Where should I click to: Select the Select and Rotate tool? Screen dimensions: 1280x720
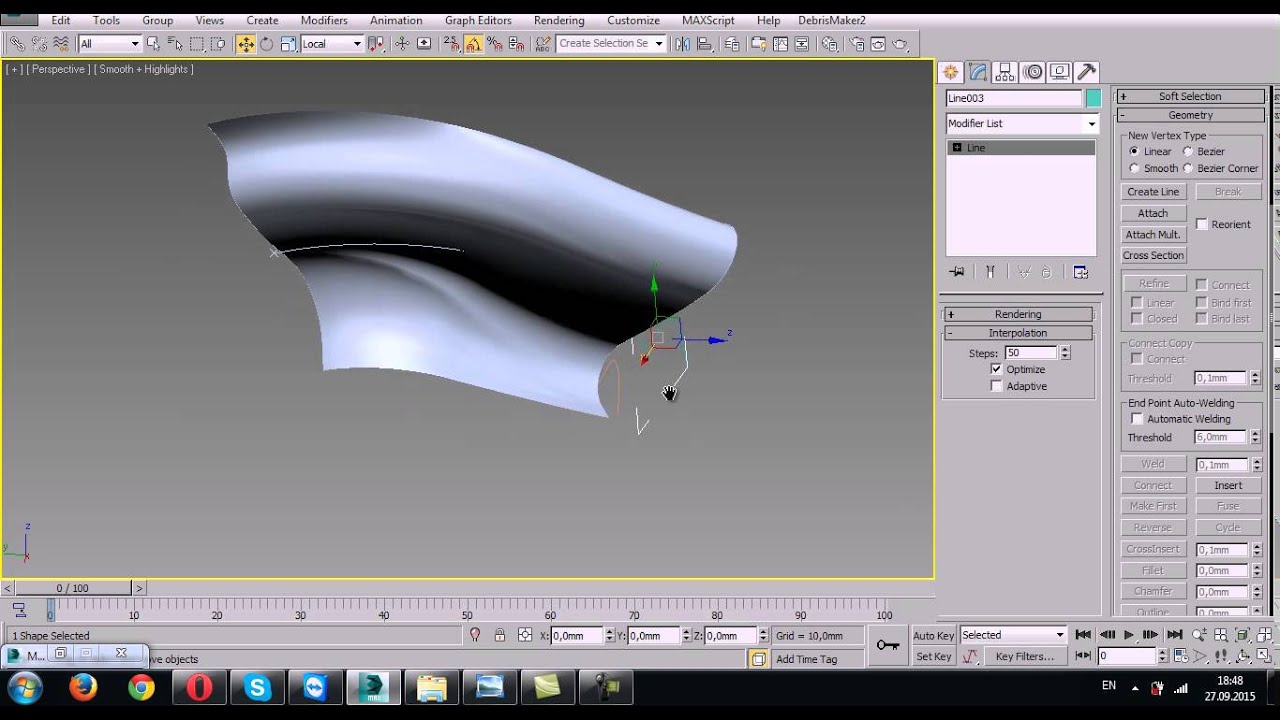(267, 44)
